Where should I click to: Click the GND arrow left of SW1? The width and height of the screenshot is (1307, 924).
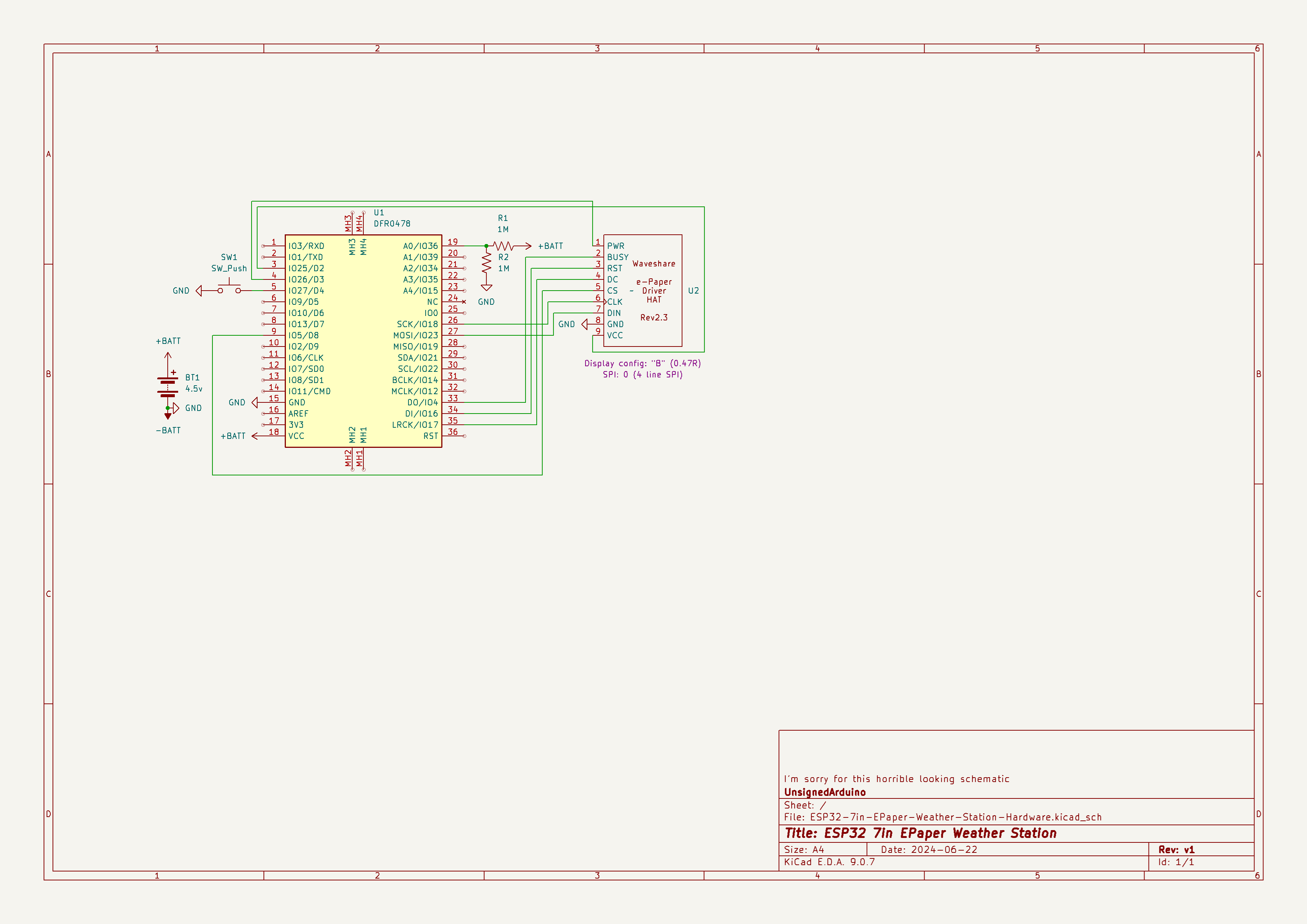click(199, 291)
